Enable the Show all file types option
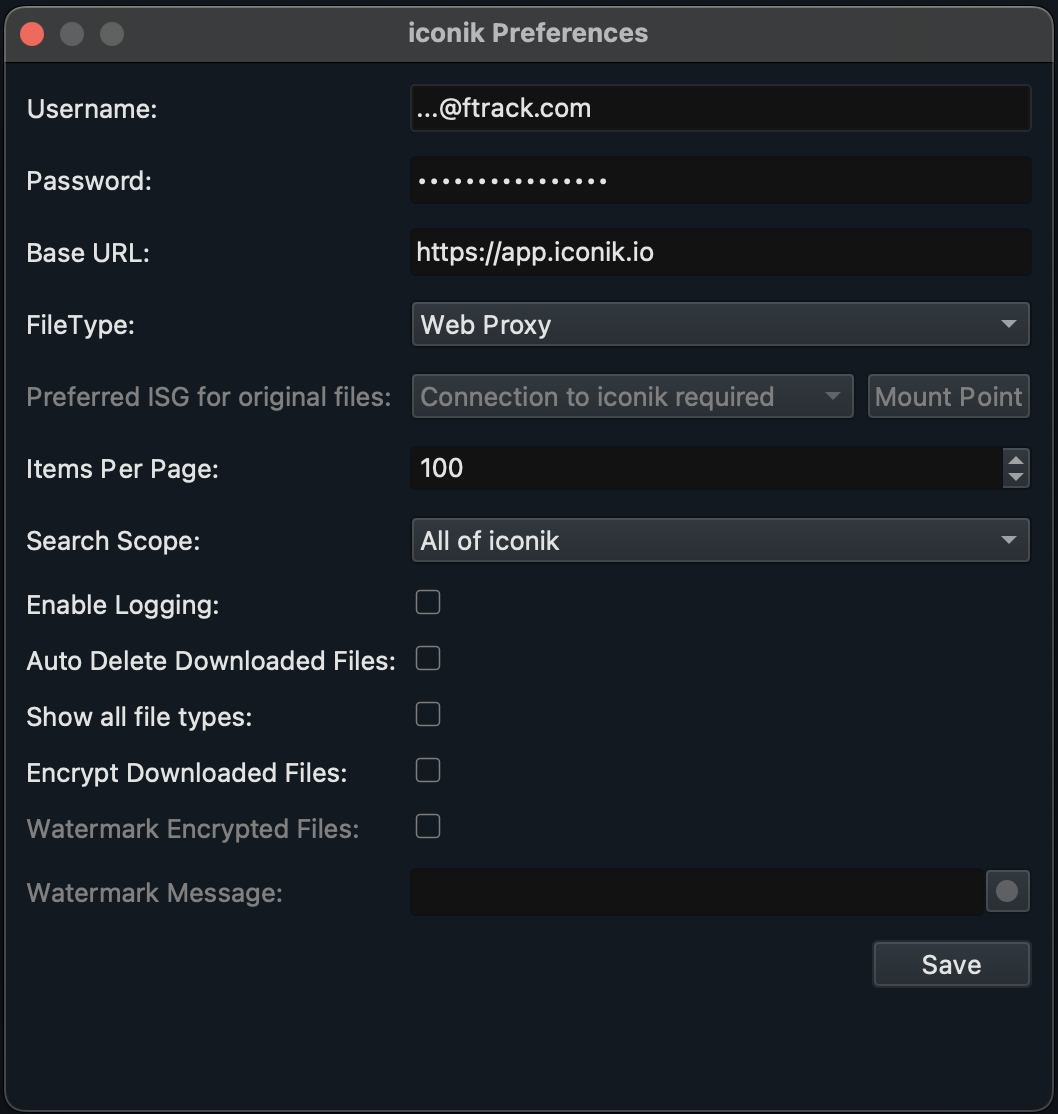This screenshot has height=1114, width=1058. (x=427, y=713)
